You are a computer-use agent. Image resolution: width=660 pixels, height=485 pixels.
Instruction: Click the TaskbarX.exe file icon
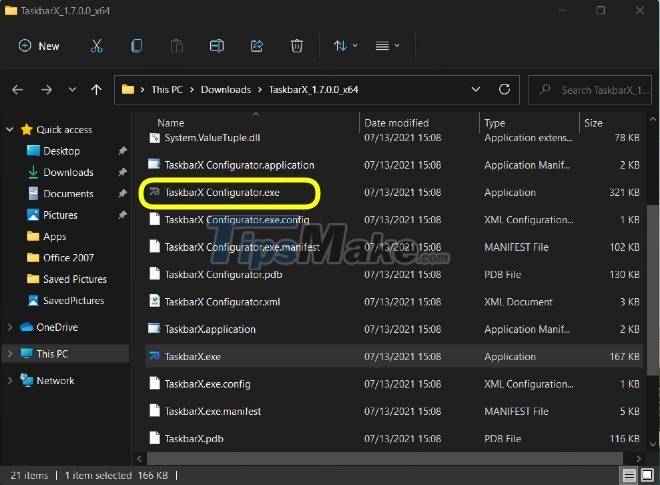154,356
